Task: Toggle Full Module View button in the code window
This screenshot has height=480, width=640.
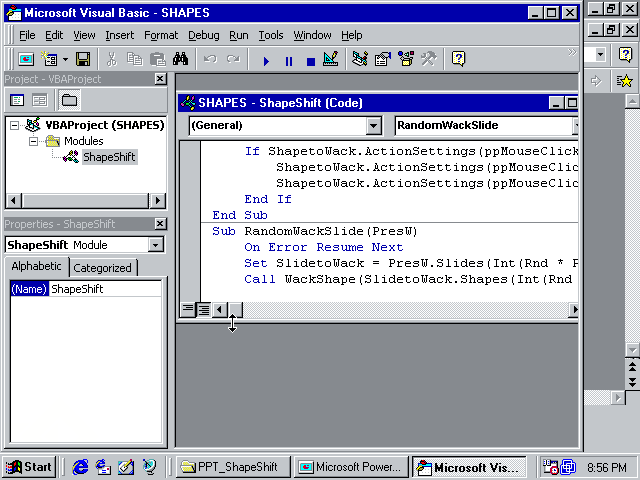Action: pyautogui.click(x=203, y=309)
